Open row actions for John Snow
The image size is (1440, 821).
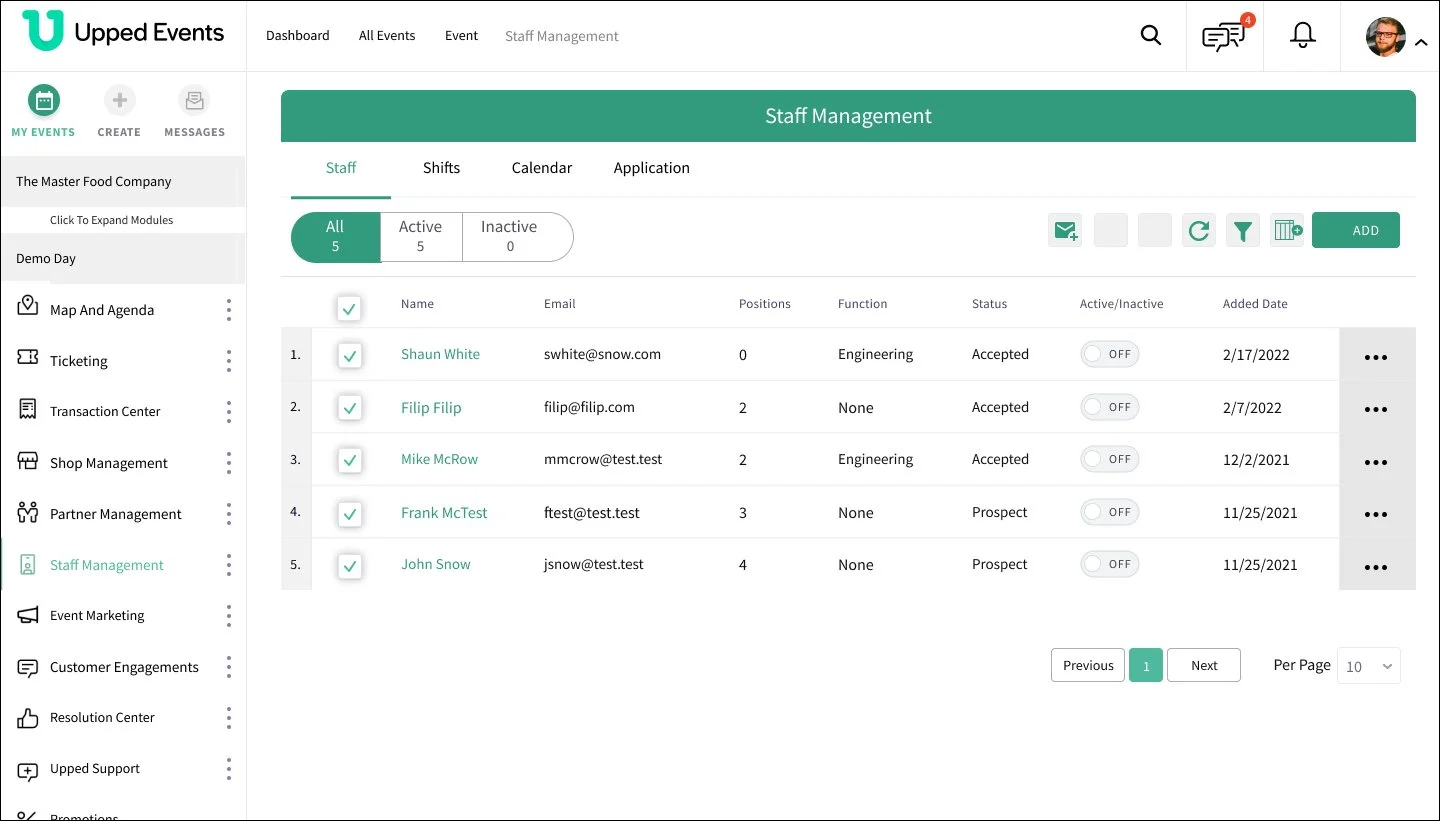click(1376, 567)
